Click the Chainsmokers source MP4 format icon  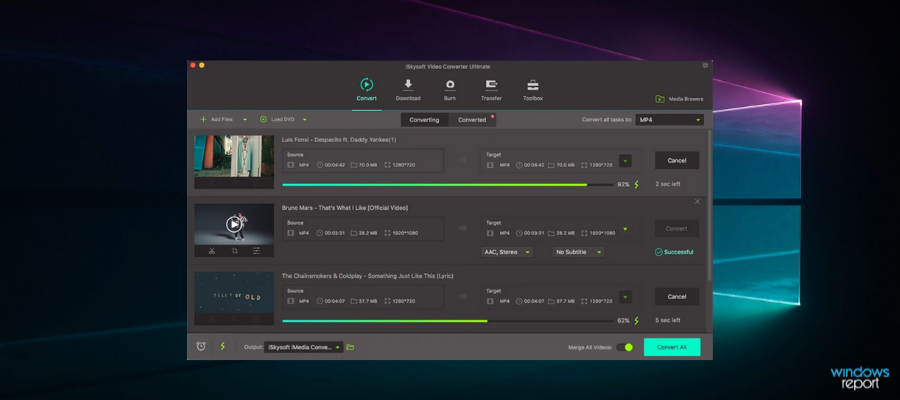(x=290, y=301)
